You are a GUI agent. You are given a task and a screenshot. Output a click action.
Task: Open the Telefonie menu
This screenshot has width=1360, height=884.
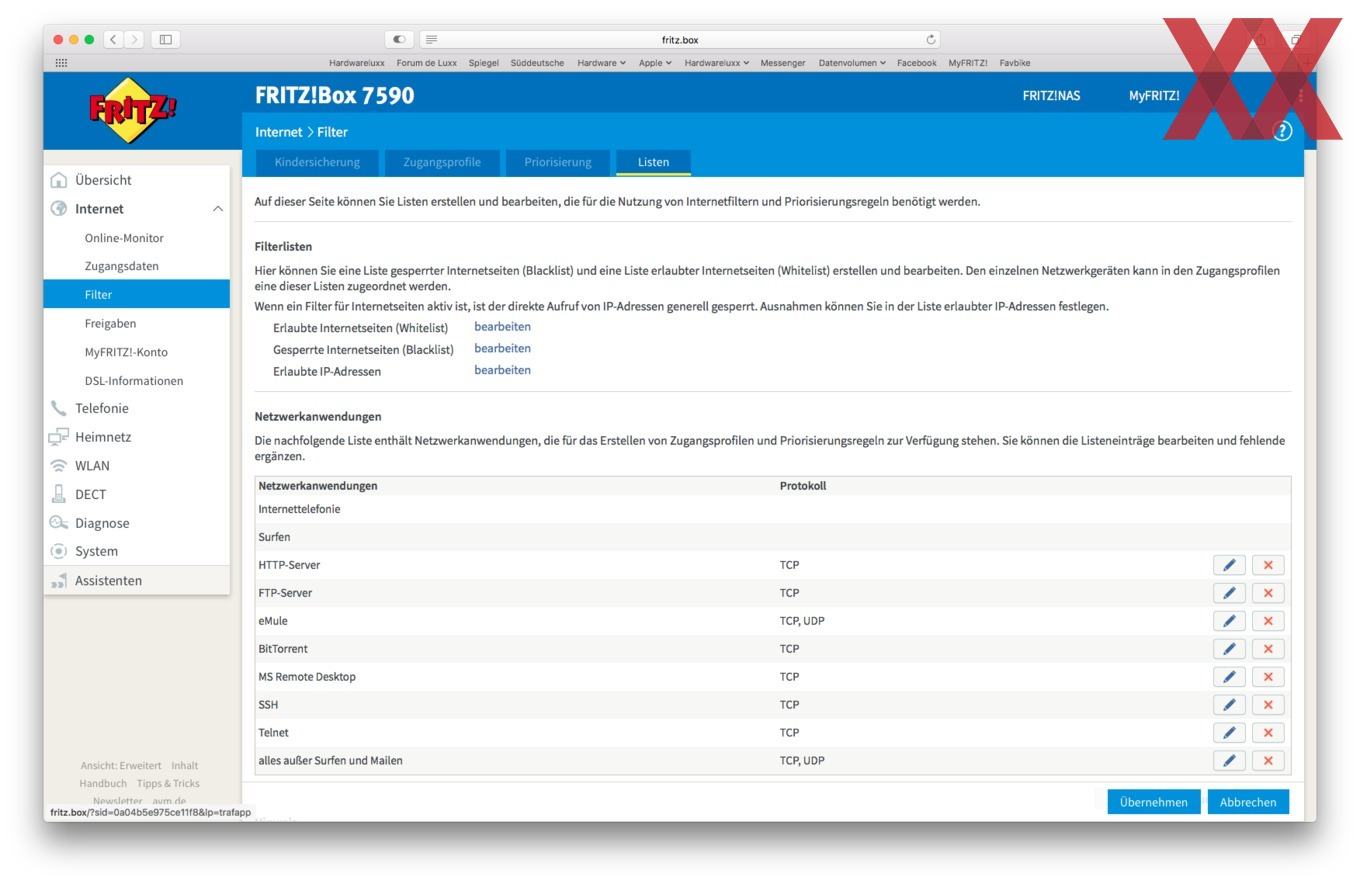coord(136,408)
